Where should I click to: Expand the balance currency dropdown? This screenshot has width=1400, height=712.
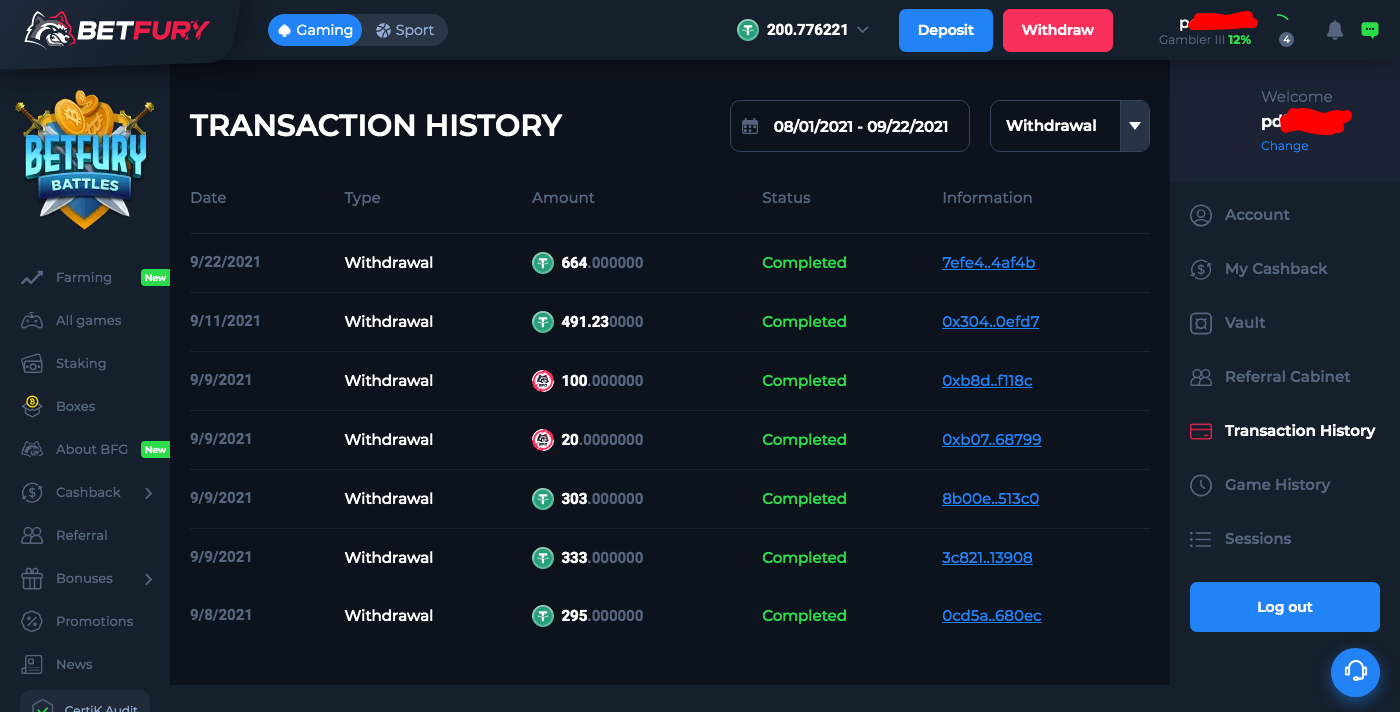pyautogui.click(x=863, y=30)
